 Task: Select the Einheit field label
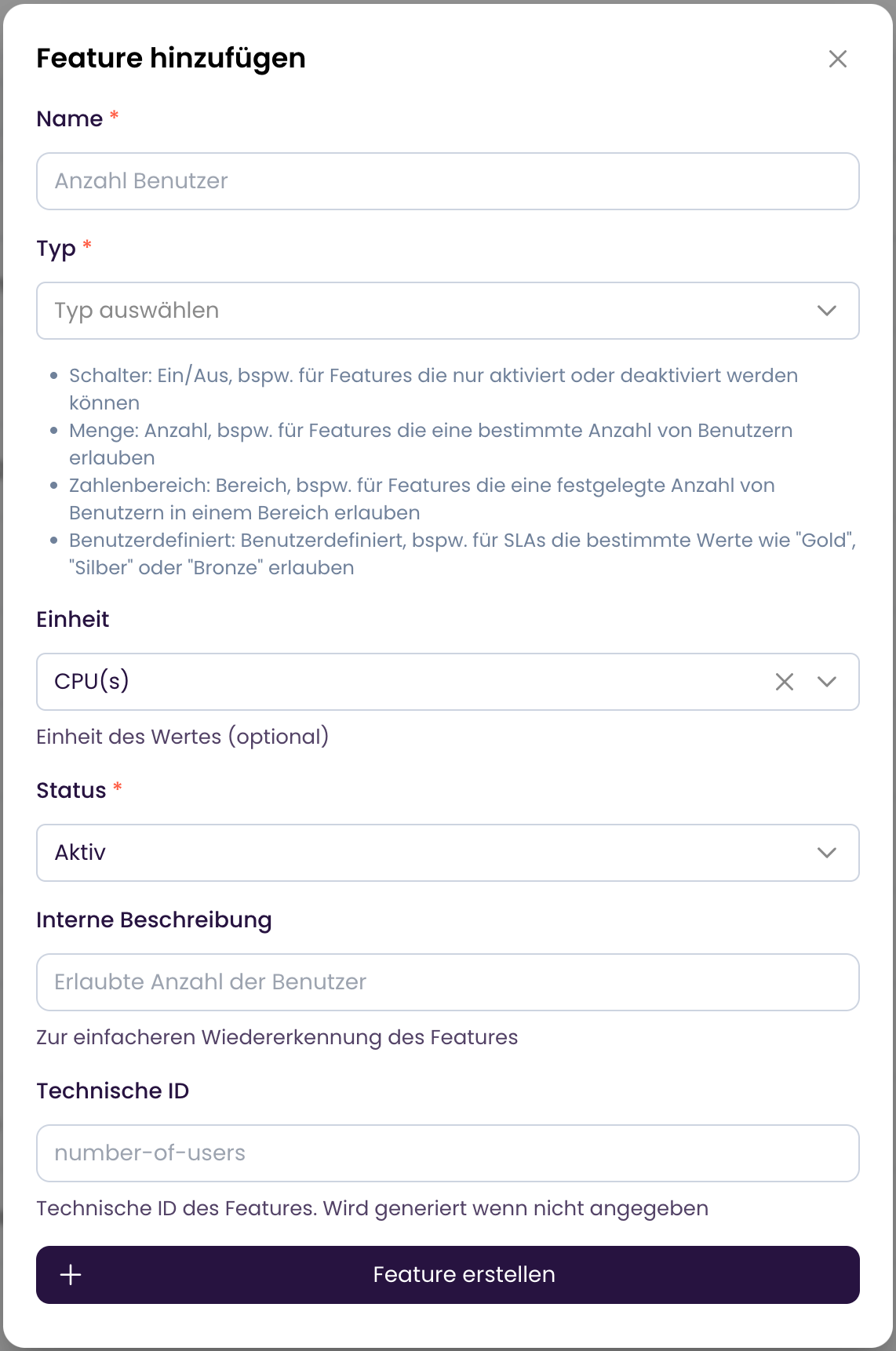73,619
